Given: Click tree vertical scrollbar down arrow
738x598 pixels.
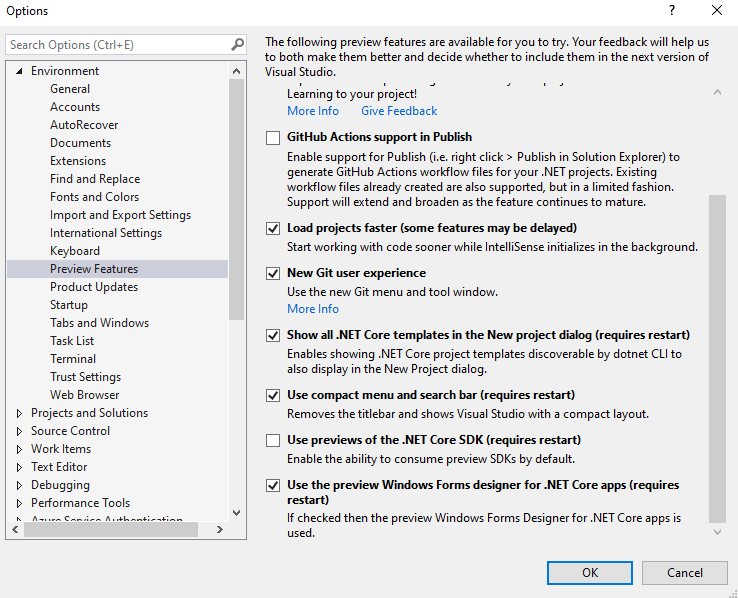Looking at the screenshot, I should [x=237, y=512].
